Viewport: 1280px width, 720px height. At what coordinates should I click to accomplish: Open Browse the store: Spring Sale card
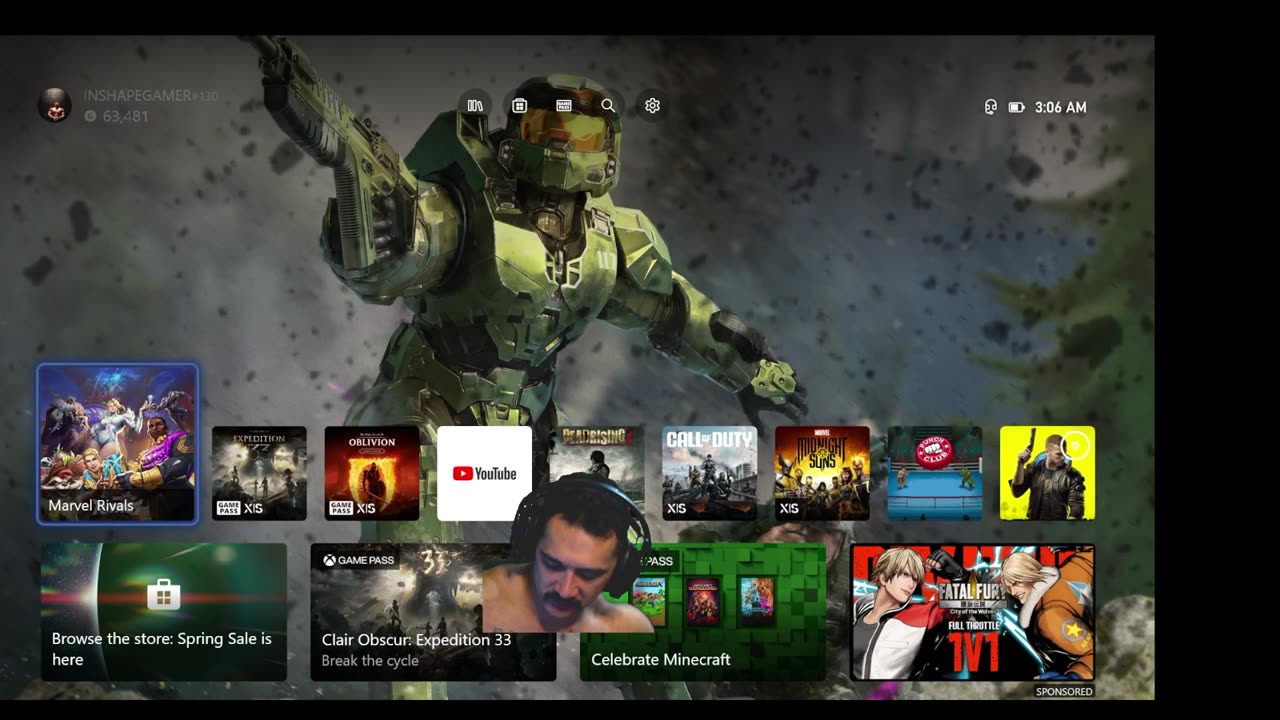click(x=164, y=612)
